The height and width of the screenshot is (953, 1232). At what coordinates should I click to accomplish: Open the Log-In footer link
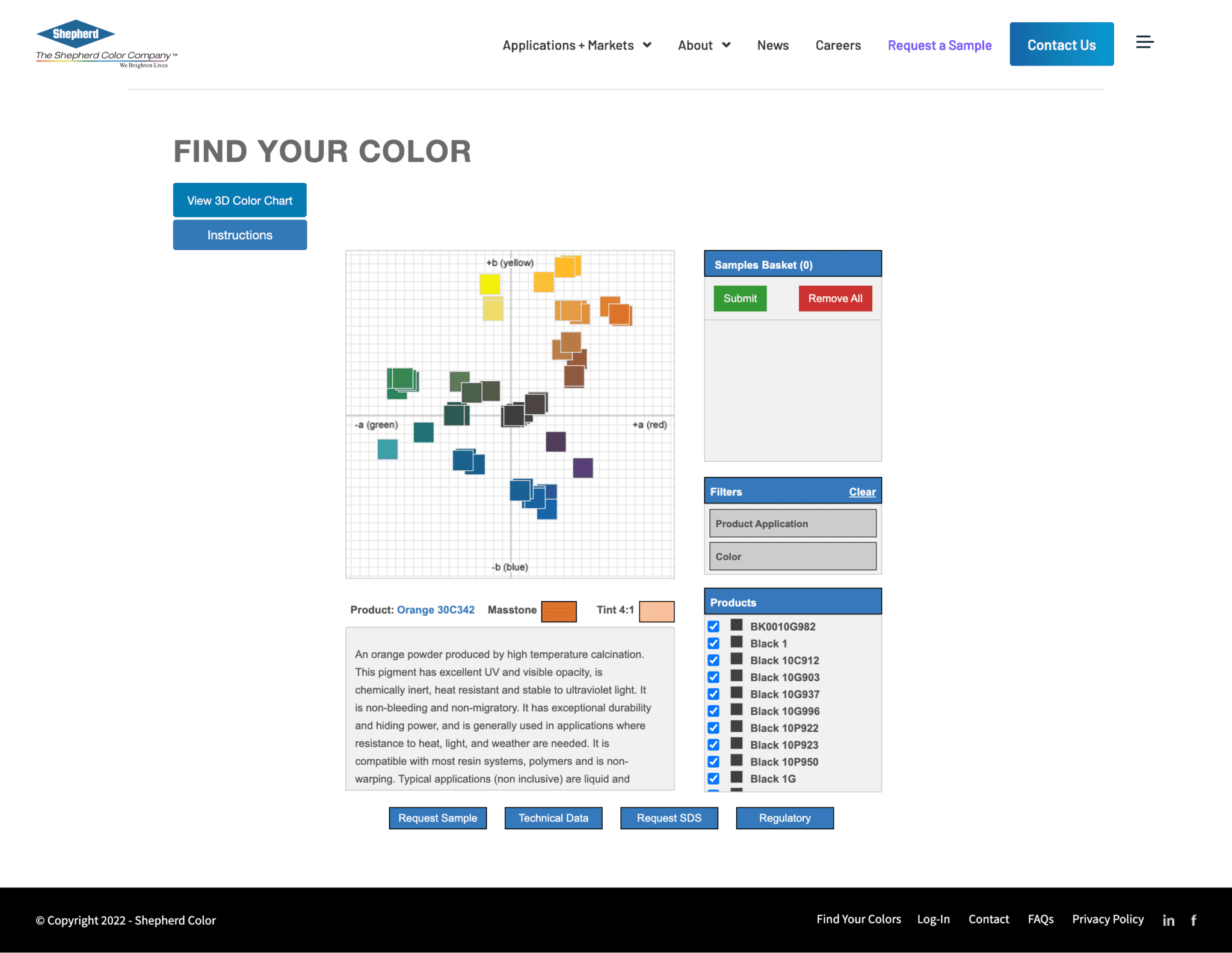click(x=934, y=919)
